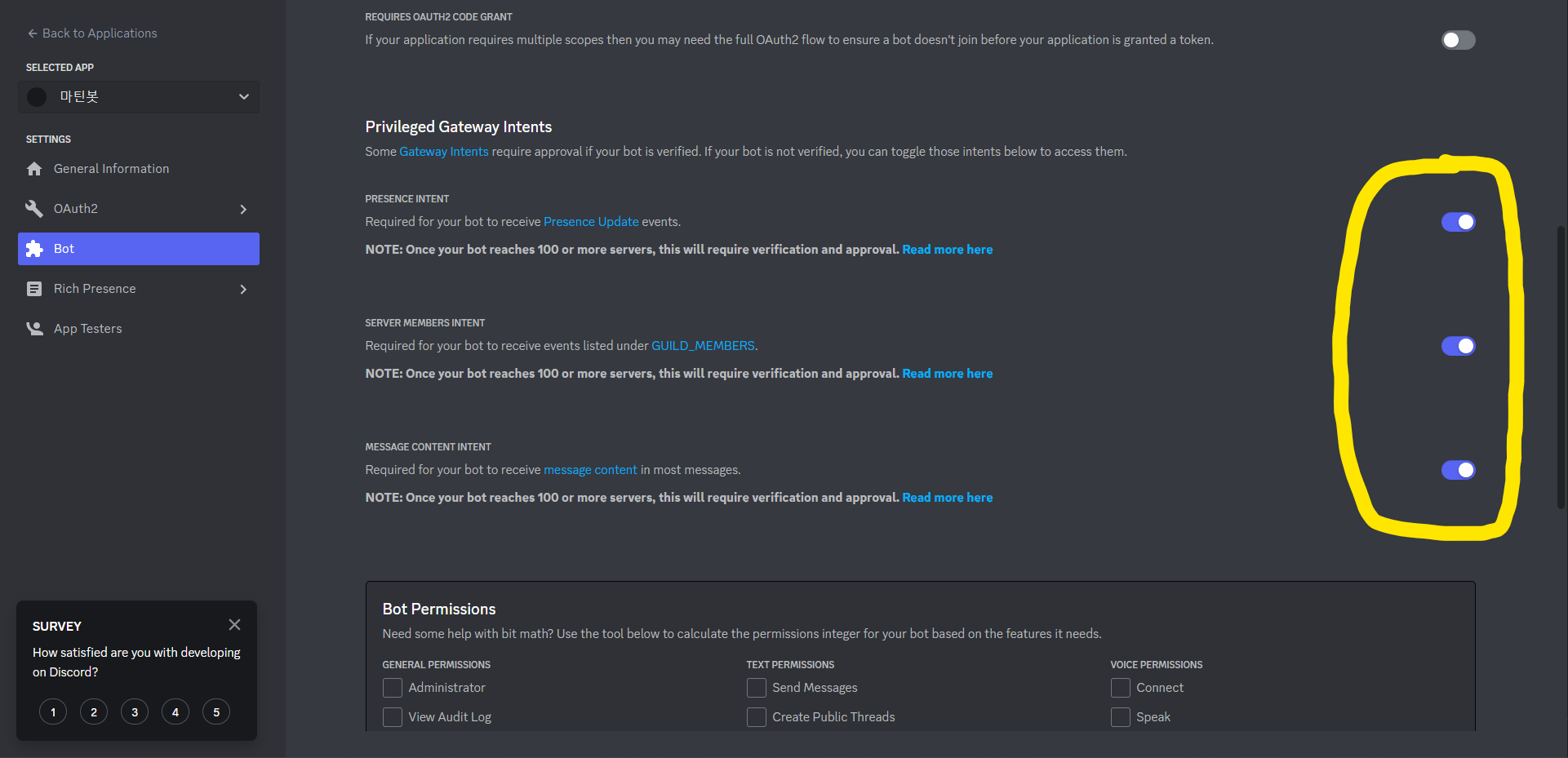
Task: Click the back arrow icon to Applications
Action: click(x=33, y=33)
